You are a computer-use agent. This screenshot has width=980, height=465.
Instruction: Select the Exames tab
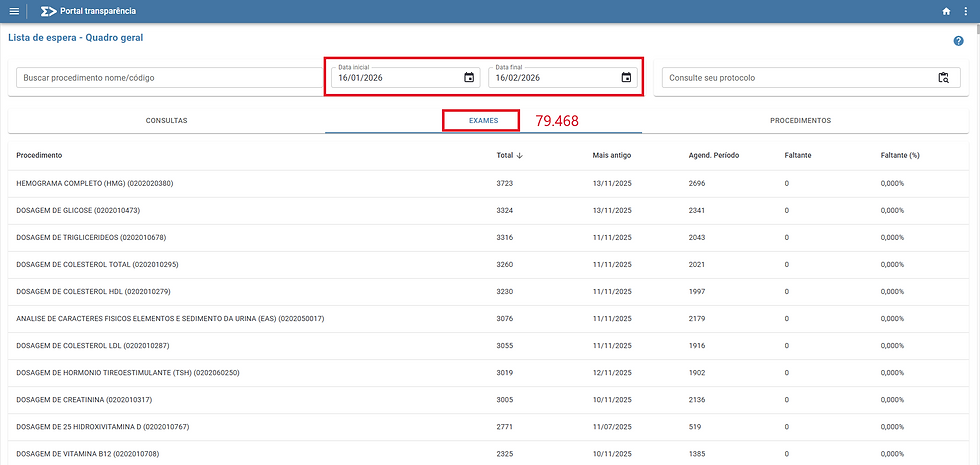tap(483, 121)
